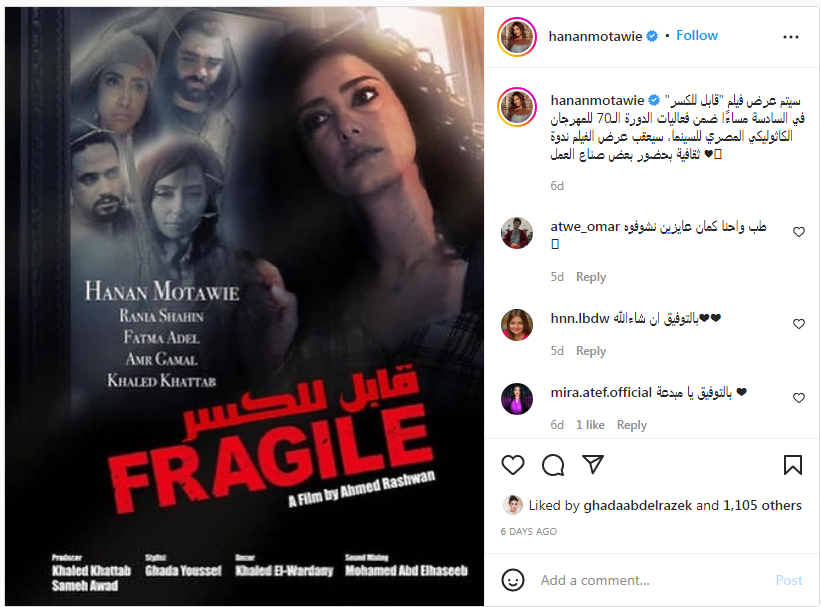Image resolution: width=821 pixels, height=607 pixels.
Task: Open comment bubble icon under post
Action: point(553,465)
